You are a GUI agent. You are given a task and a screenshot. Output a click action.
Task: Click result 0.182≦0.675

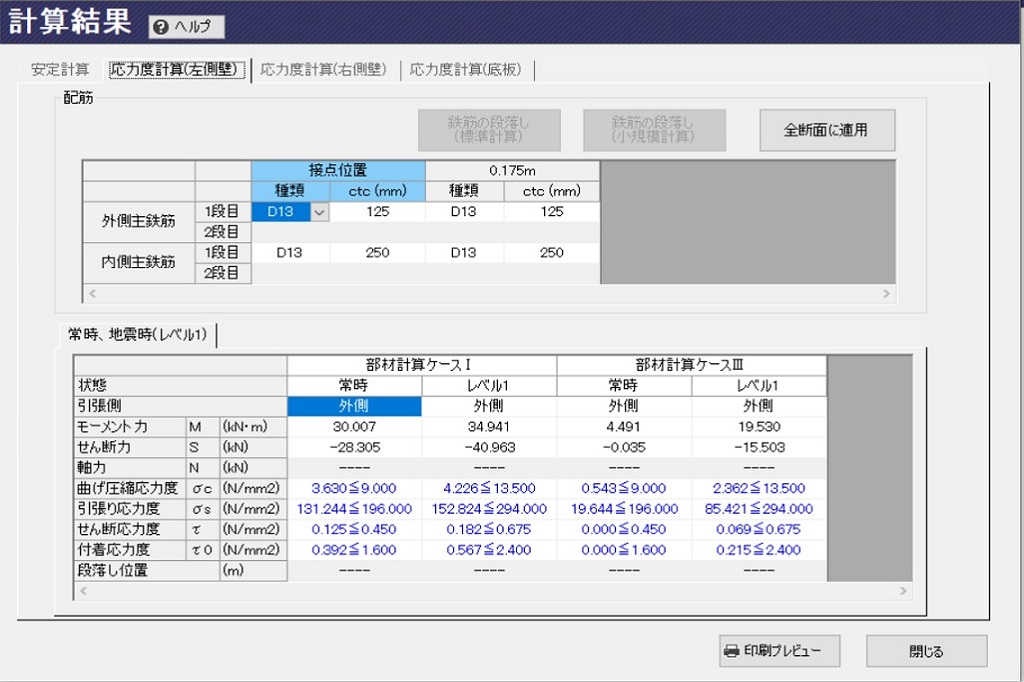point(489,530)
